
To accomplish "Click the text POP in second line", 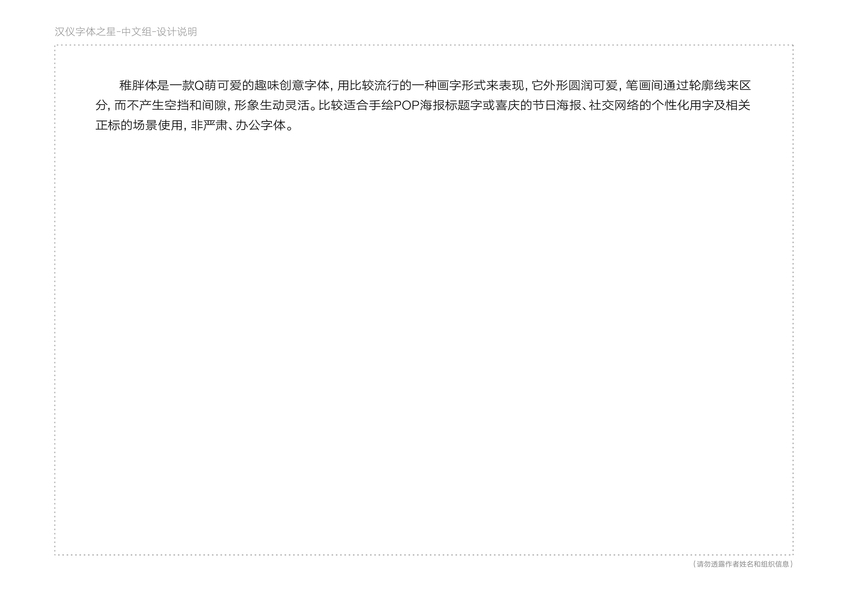I will coord(407,106).
